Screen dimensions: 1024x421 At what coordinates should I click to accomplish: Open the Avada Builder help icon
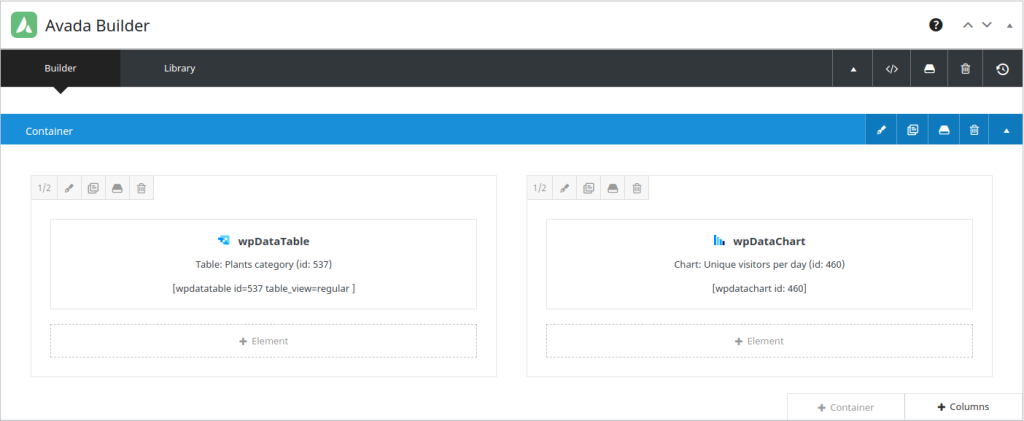point(936,25)
